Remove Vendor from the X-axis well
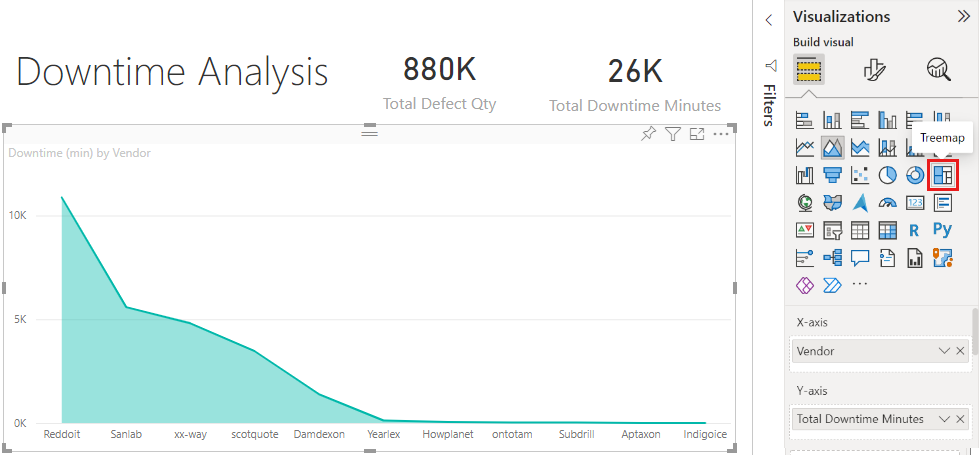 960,351
